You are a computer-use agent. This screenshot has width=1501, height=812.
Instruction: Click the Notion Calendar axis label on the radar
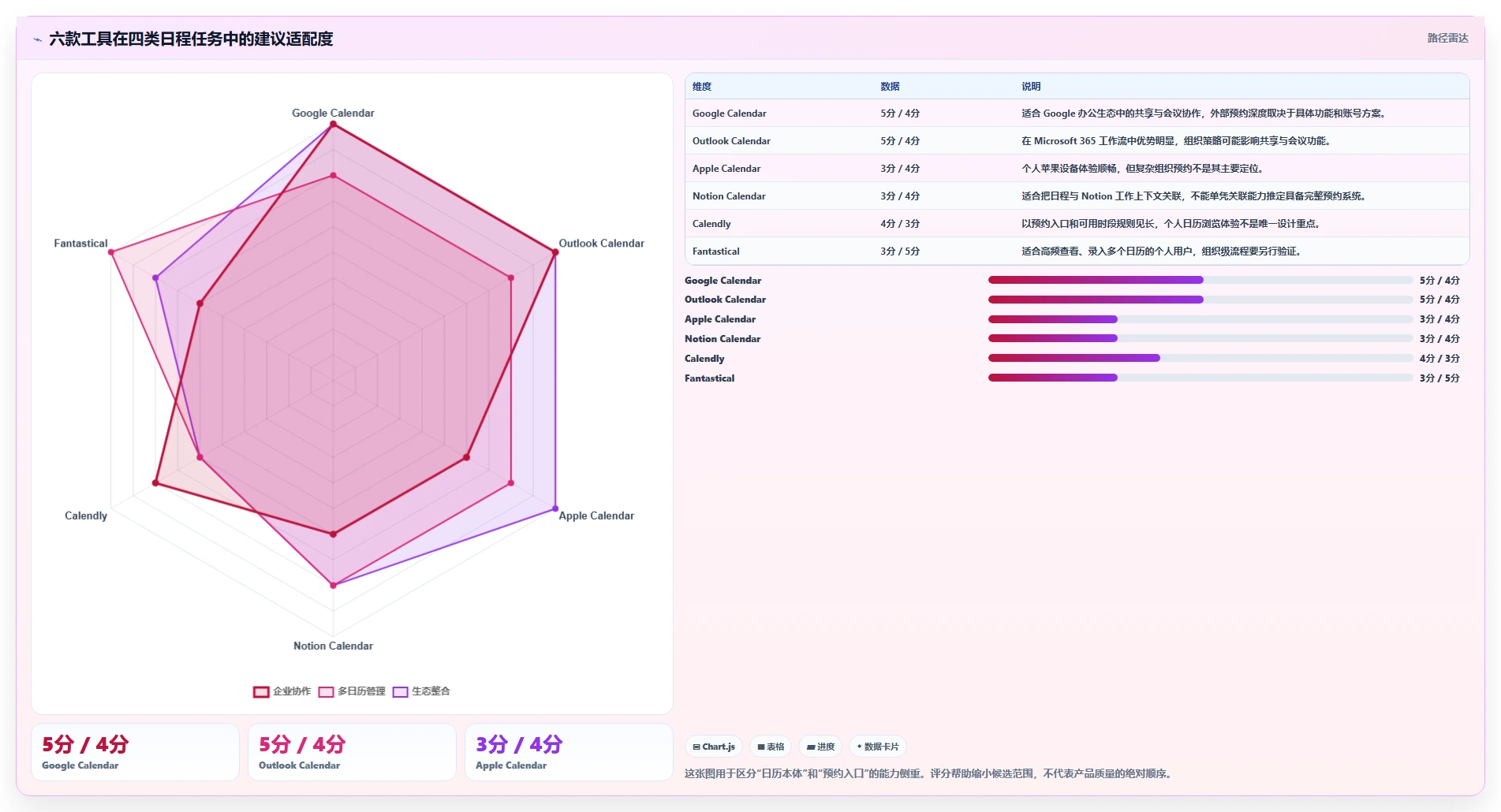pyautogui.click(x=333, y=646)
